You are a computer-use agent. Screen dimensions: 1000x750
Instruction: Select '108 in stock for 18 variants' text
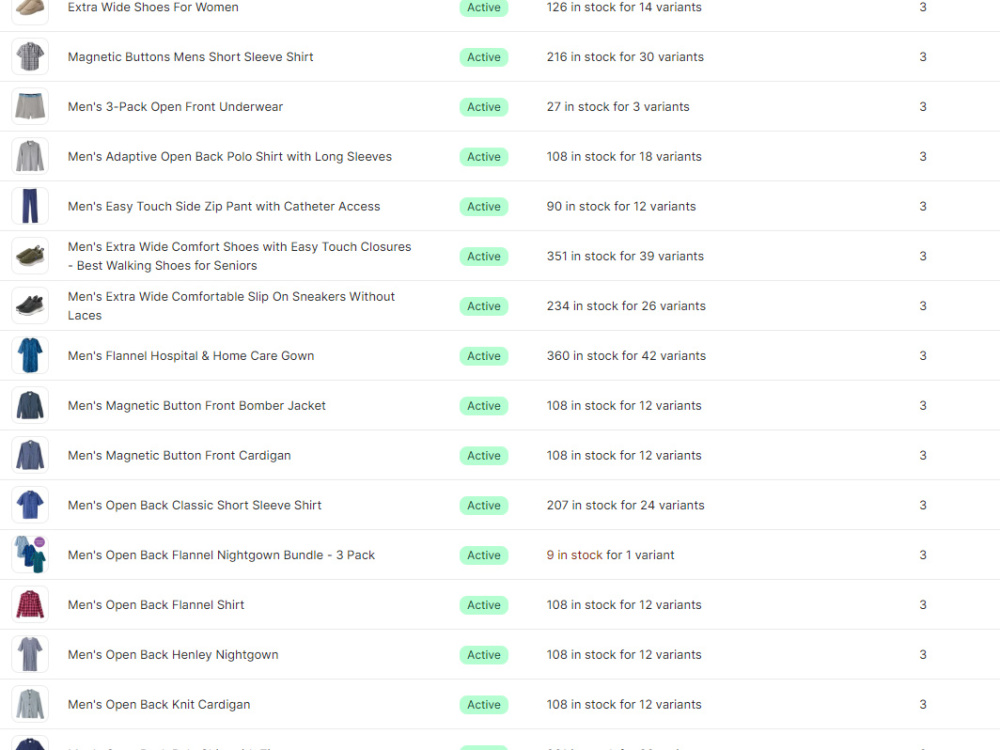[x=624, y=156]
